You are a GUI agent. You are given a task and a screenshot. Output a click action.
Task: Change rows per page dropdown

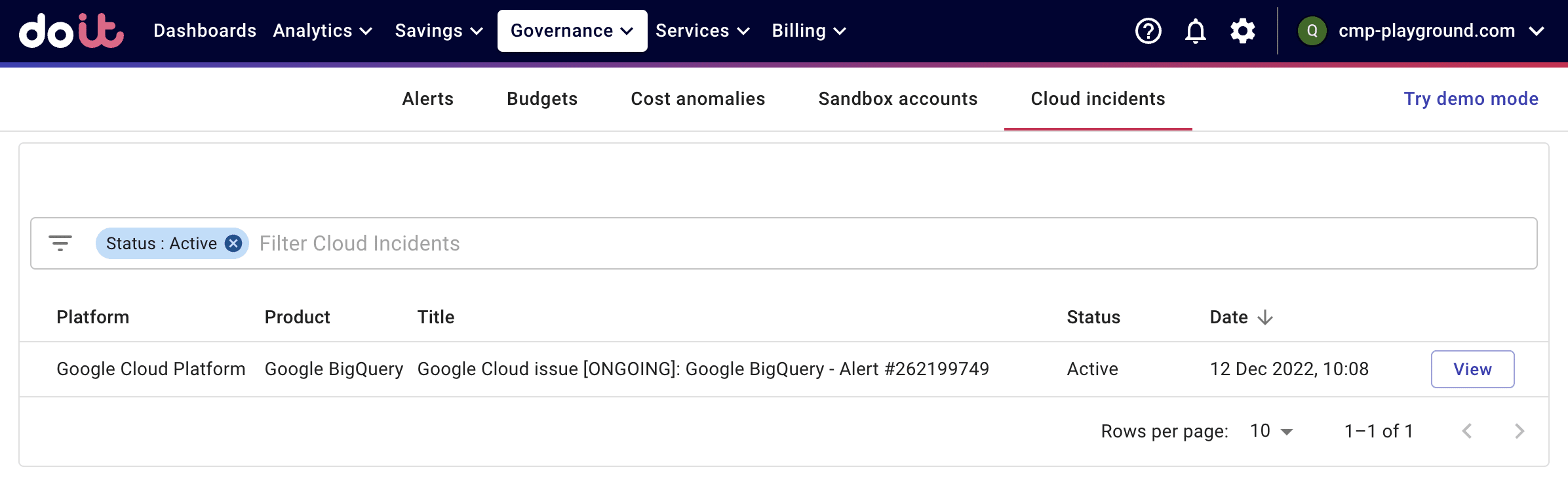(1271, 431)
